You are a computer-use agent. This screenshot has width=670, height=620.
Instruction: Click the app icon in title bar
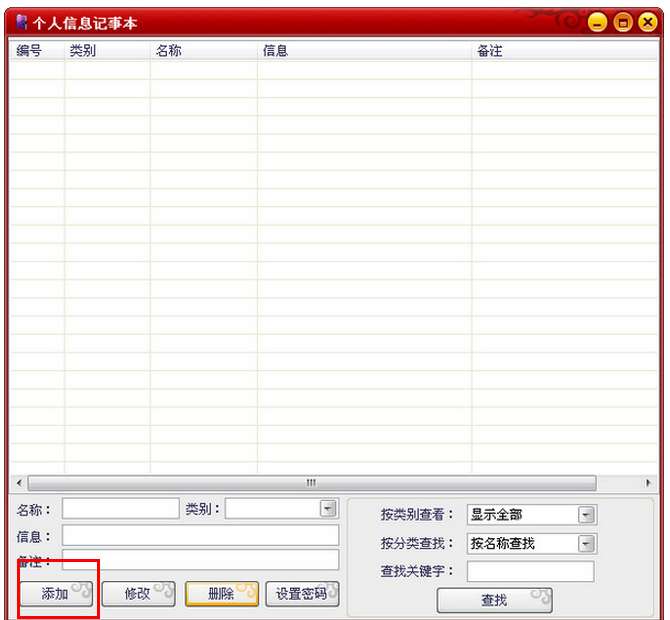[21, 22]
